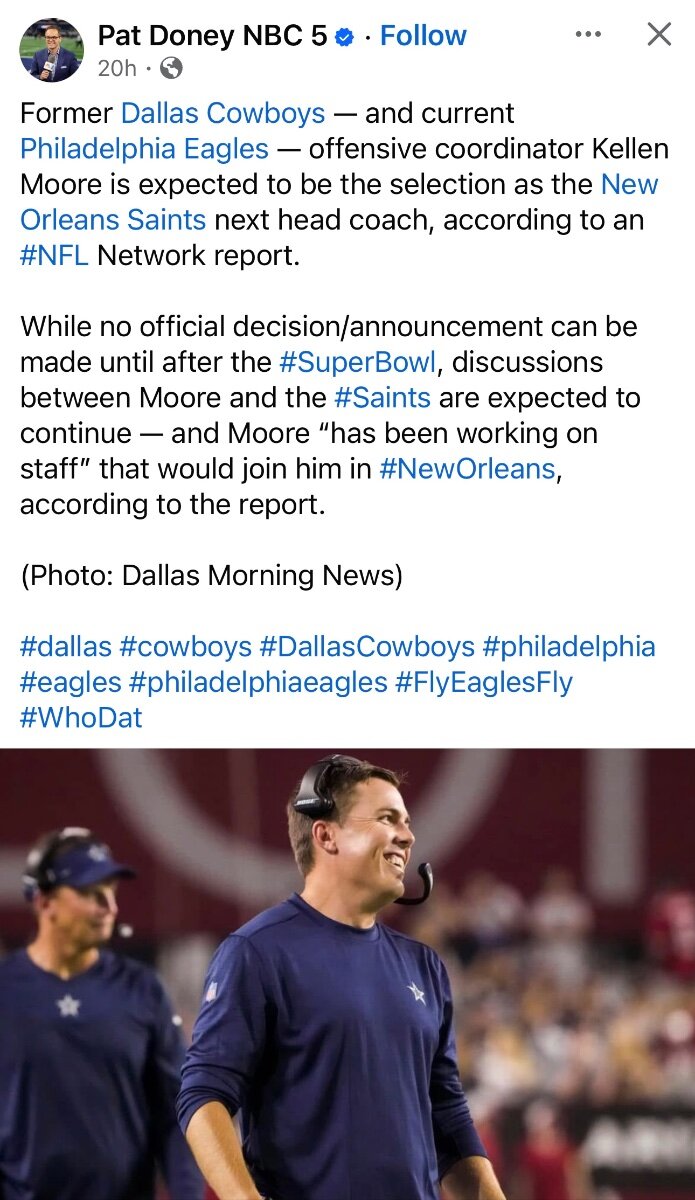Tap the #NFL hashtag
Image resolution: width=695 pixels, height=1200 pixels.
tap(54, 255)
